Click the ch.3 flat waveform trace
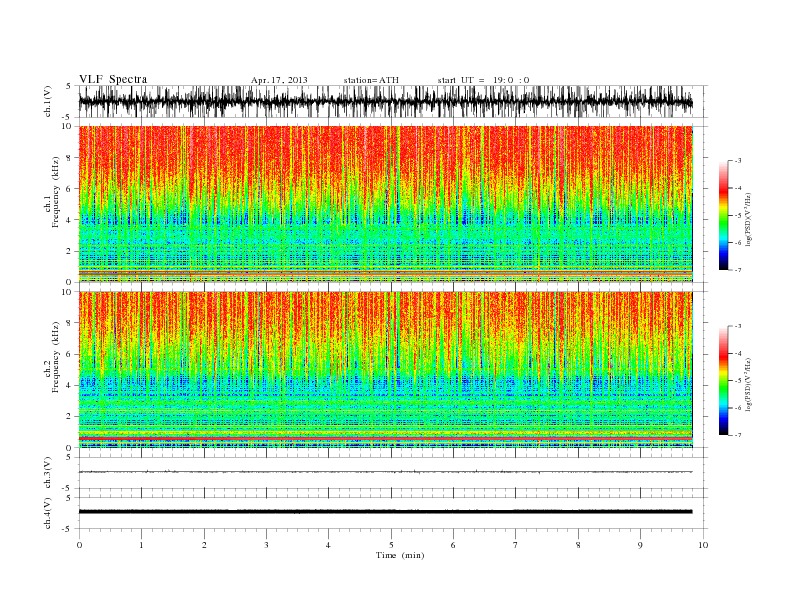Screen dimensions: 792x612 pyautogui.click(x=385, y=472)
